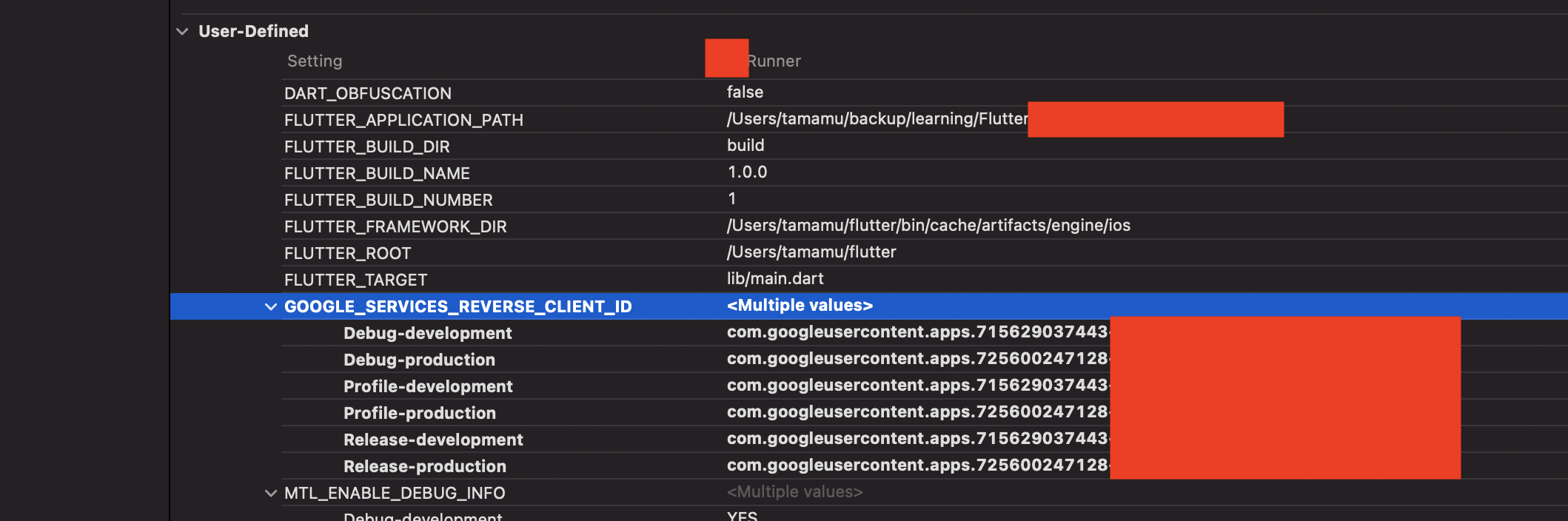Viewport: 1568px width, 521px height.
Task: Select the Profile-development configuration row
Action: click(x=428, y=387)
